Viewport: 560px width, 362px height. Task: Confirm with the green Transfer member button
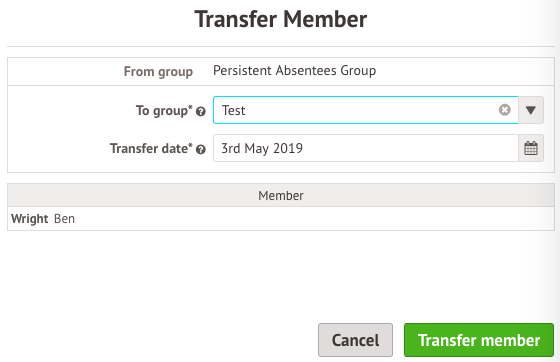479,340
